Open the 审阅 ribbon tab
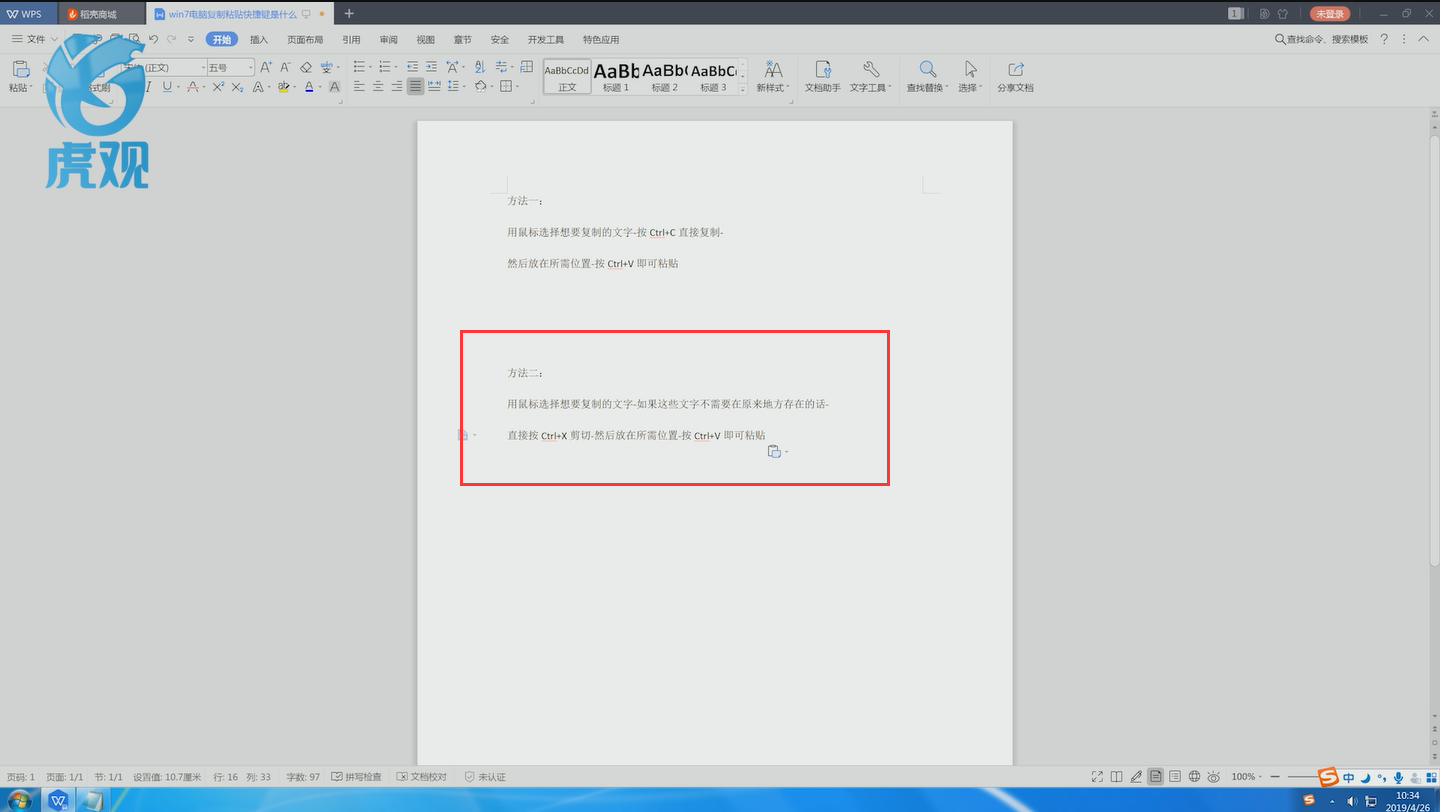 click(388, 39)
